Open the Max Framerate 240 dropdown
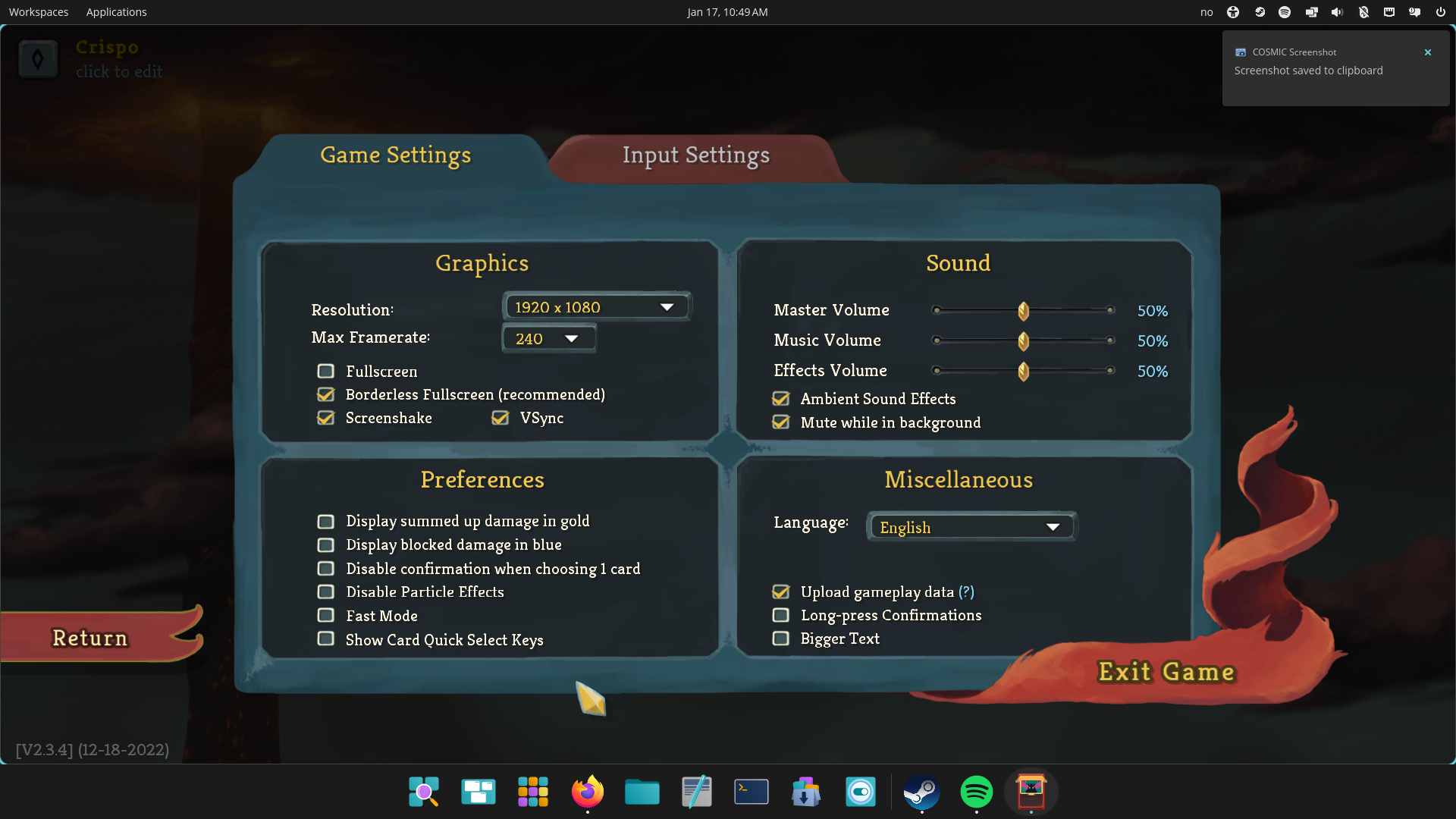Viewport: 1456px width, 819px height. 548,339
